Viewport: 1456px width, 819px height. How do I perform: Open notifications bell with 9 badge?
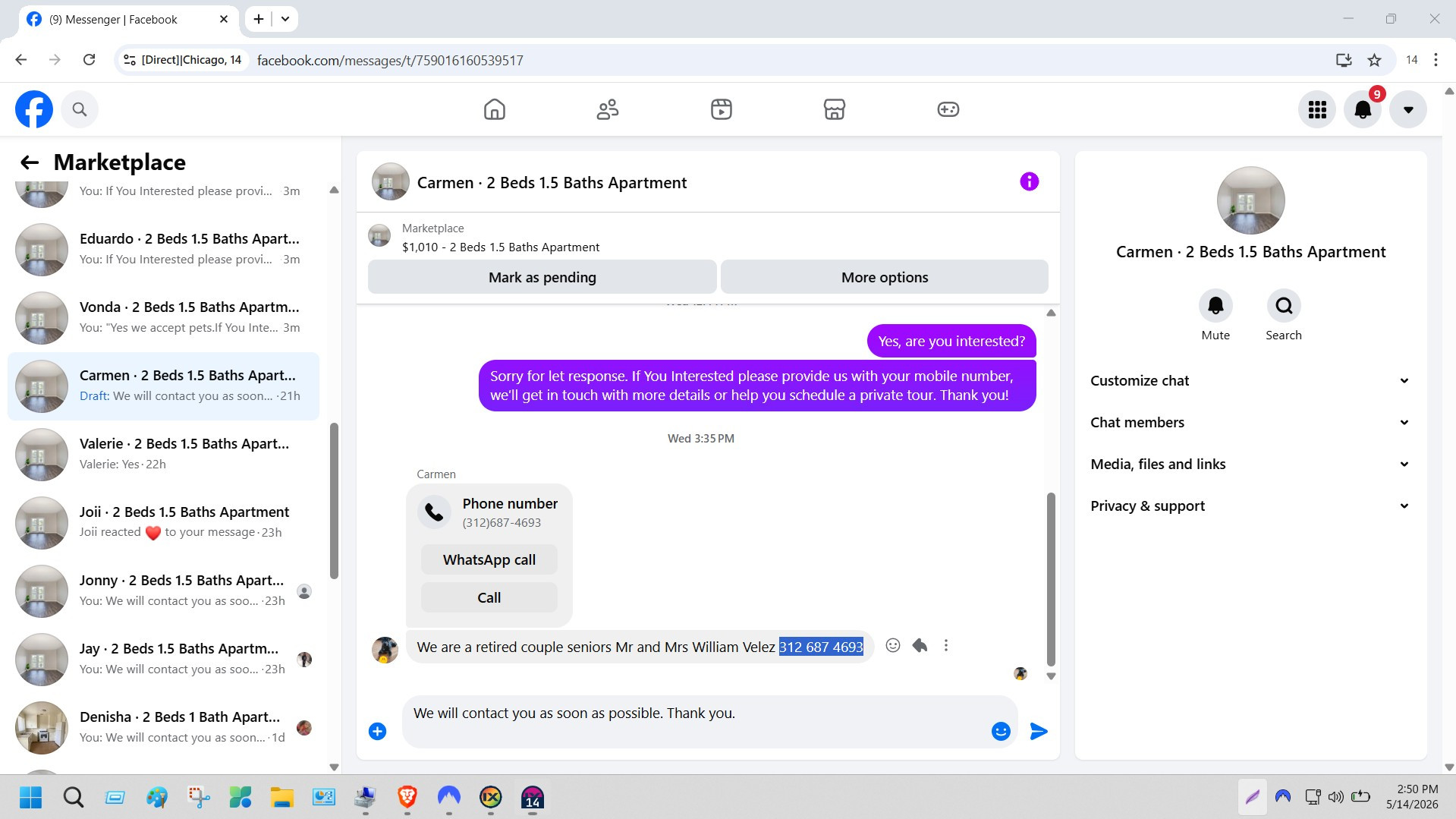click(1363, 110)
